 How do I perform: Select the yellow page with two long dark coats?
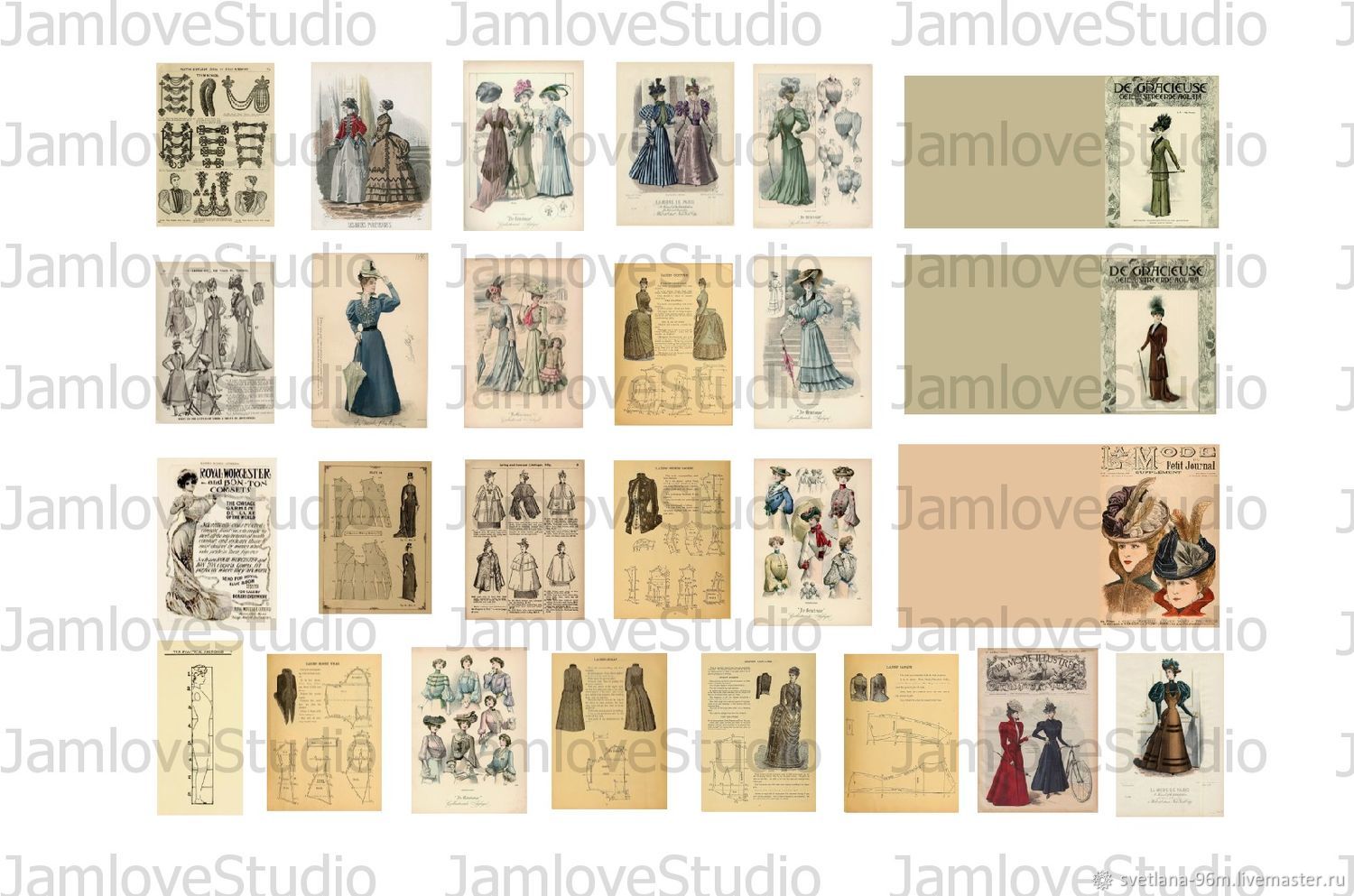(609, 732)
